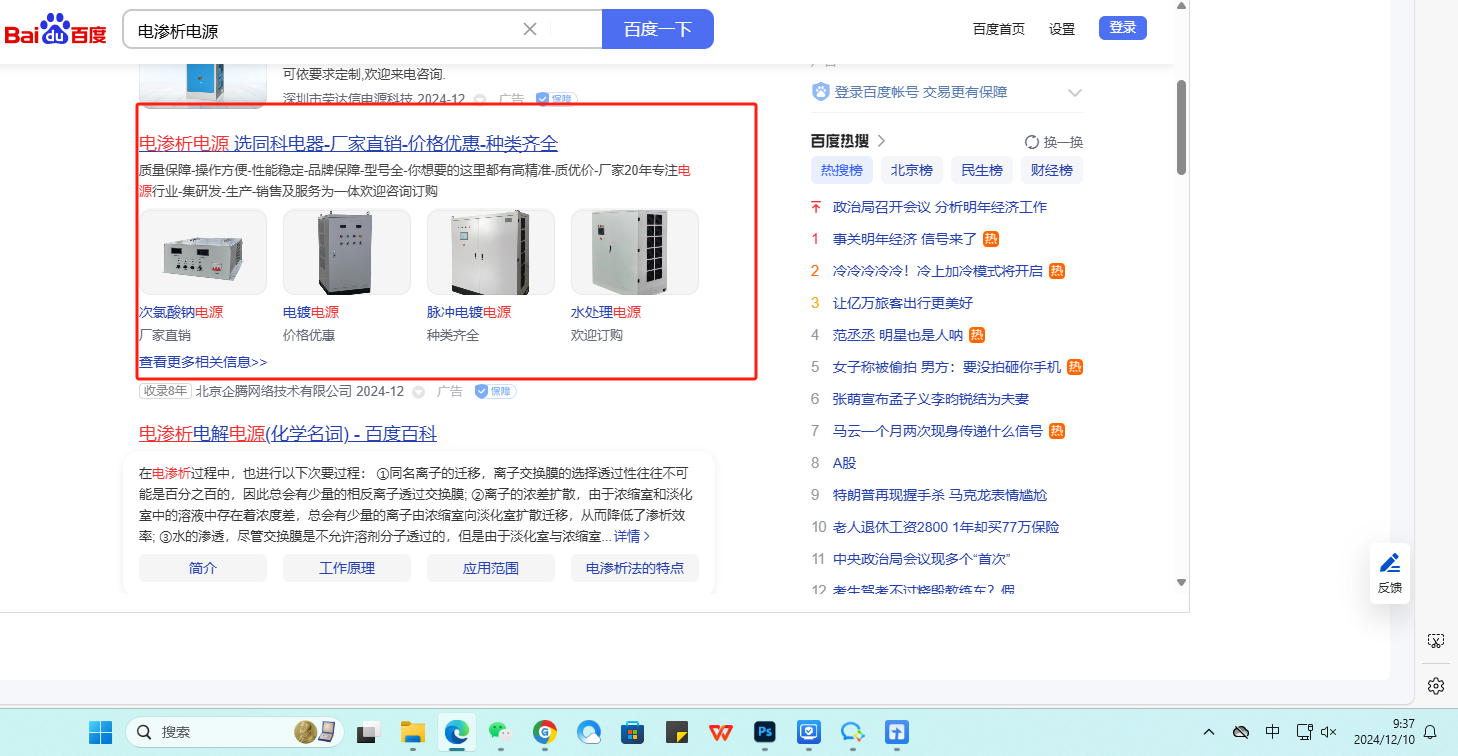Viewport: 1458px width, 756px height.
Task: Open WeChat from the taskbar
Action: click(x=500, y=732)
